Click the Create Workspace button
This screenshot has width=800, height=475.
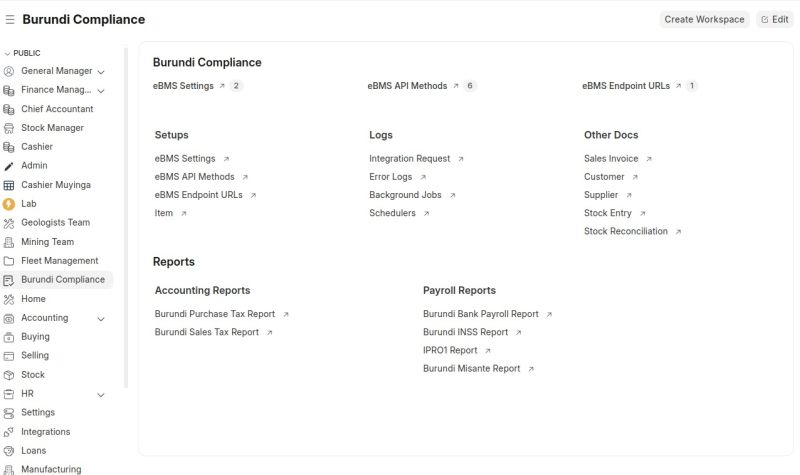click(x=704, y=19)
